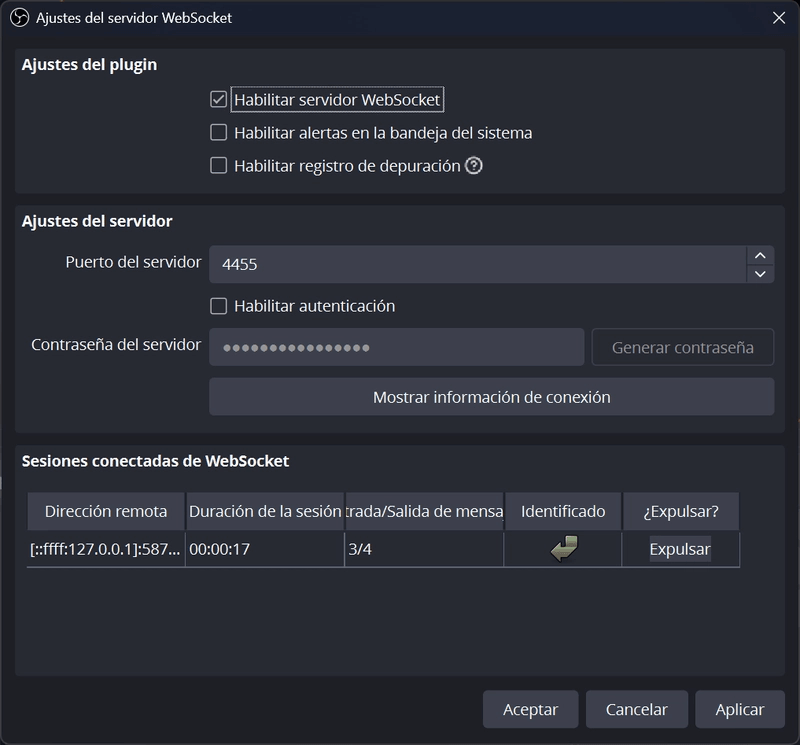Open Mostrar información de conexión
800x745 pixels.
point(491,396)
